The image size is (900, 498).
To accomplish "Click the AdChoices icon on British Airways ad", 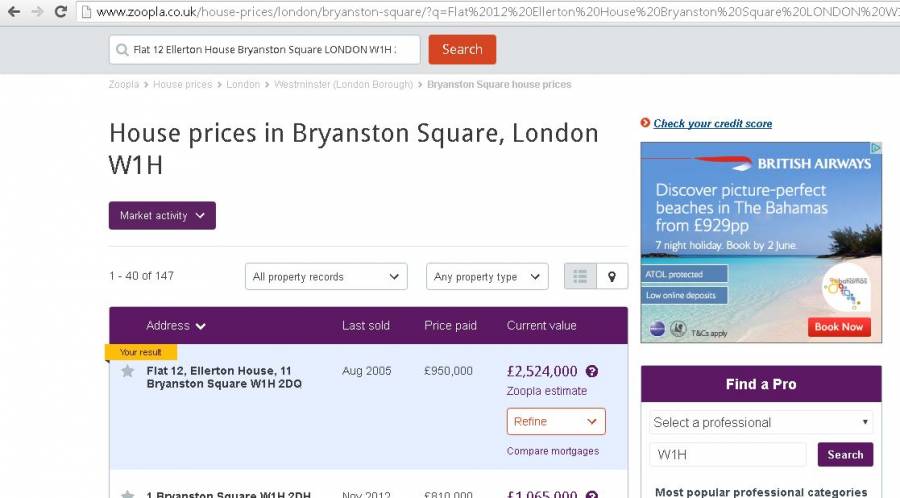I will pyautogui.click(x=876, y=148).
